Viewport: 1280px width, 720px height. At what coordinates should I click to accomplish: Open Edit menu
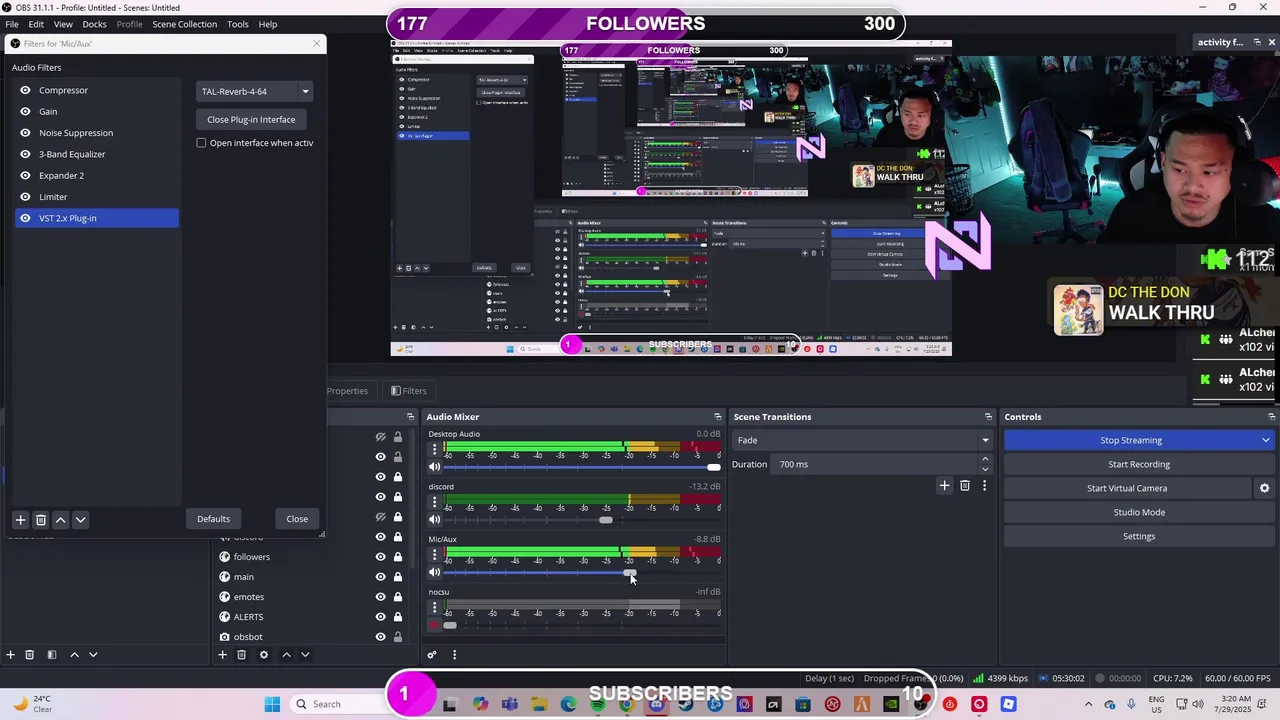tap(36, 24)
